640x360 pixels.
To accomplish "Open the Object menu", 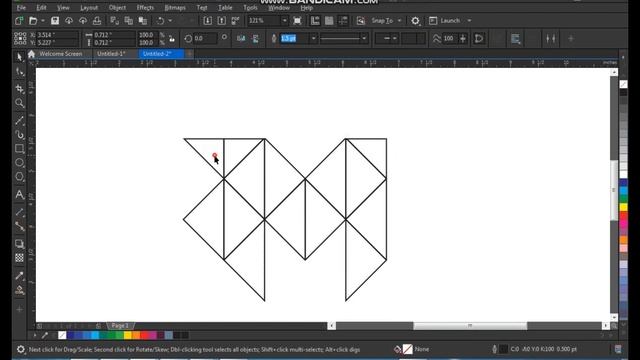I will pyautogui.click(x=117, y=7).
